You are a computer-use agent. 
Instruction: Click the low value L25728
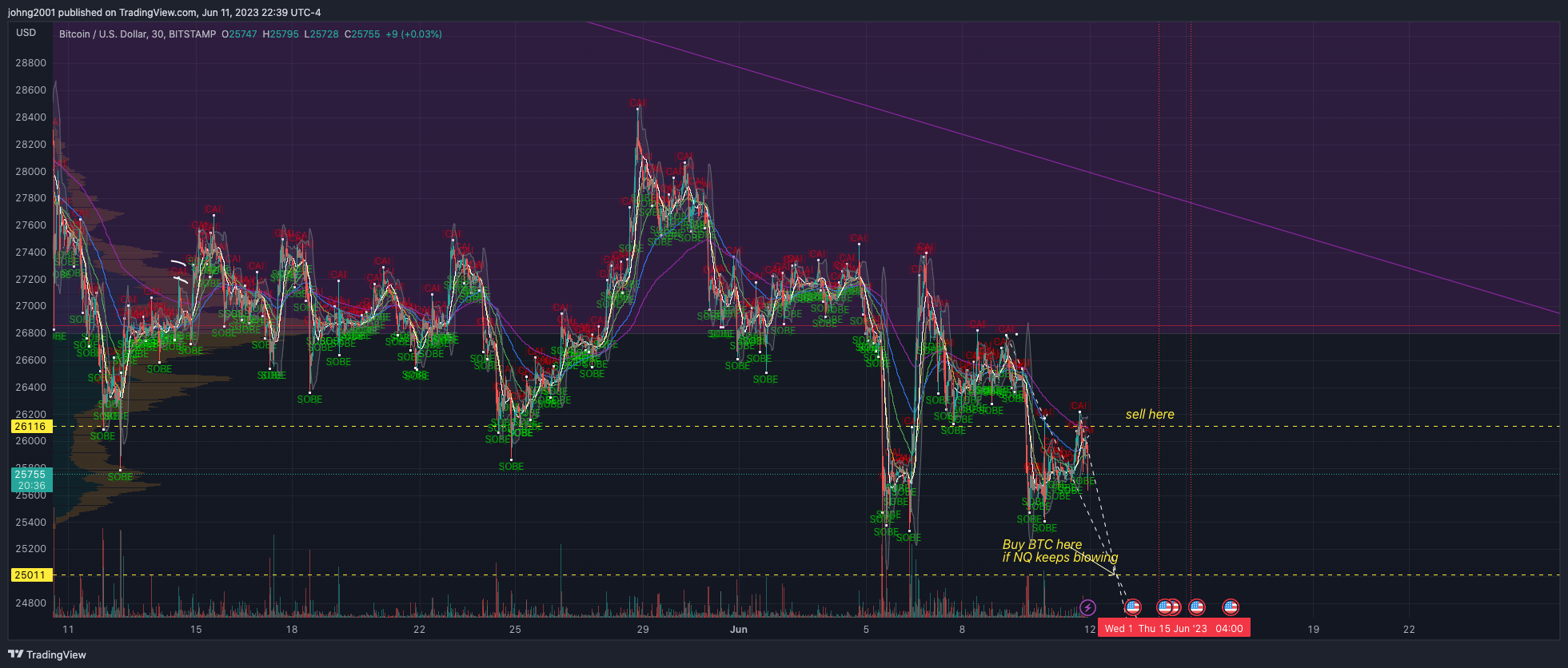pyautogui.click(x=321, y=34)
